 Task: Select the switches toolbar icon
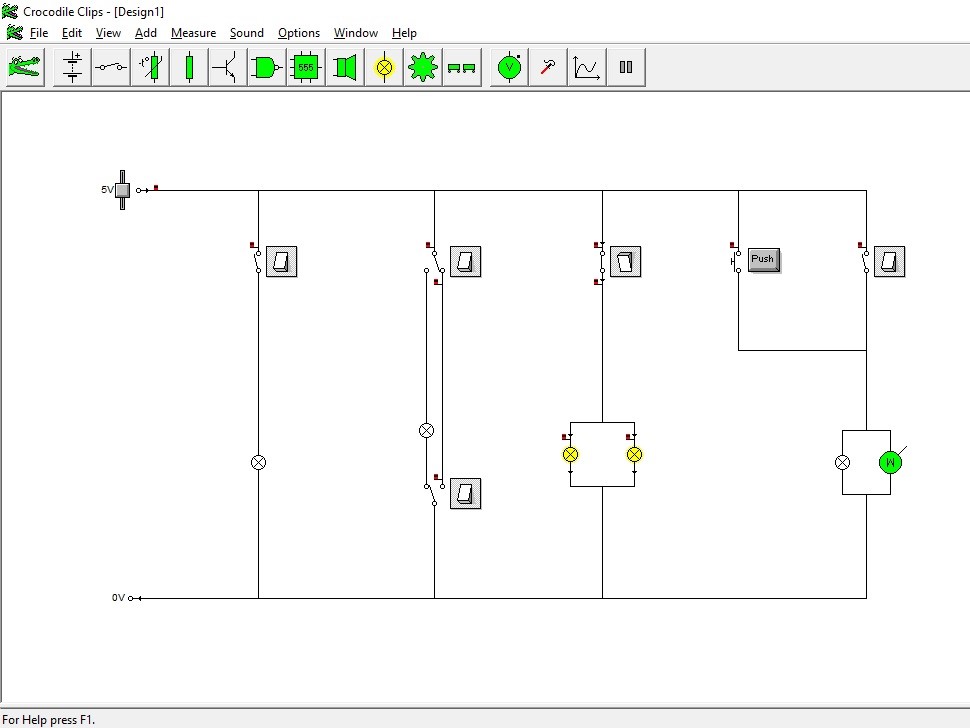(x=111, y=67)
